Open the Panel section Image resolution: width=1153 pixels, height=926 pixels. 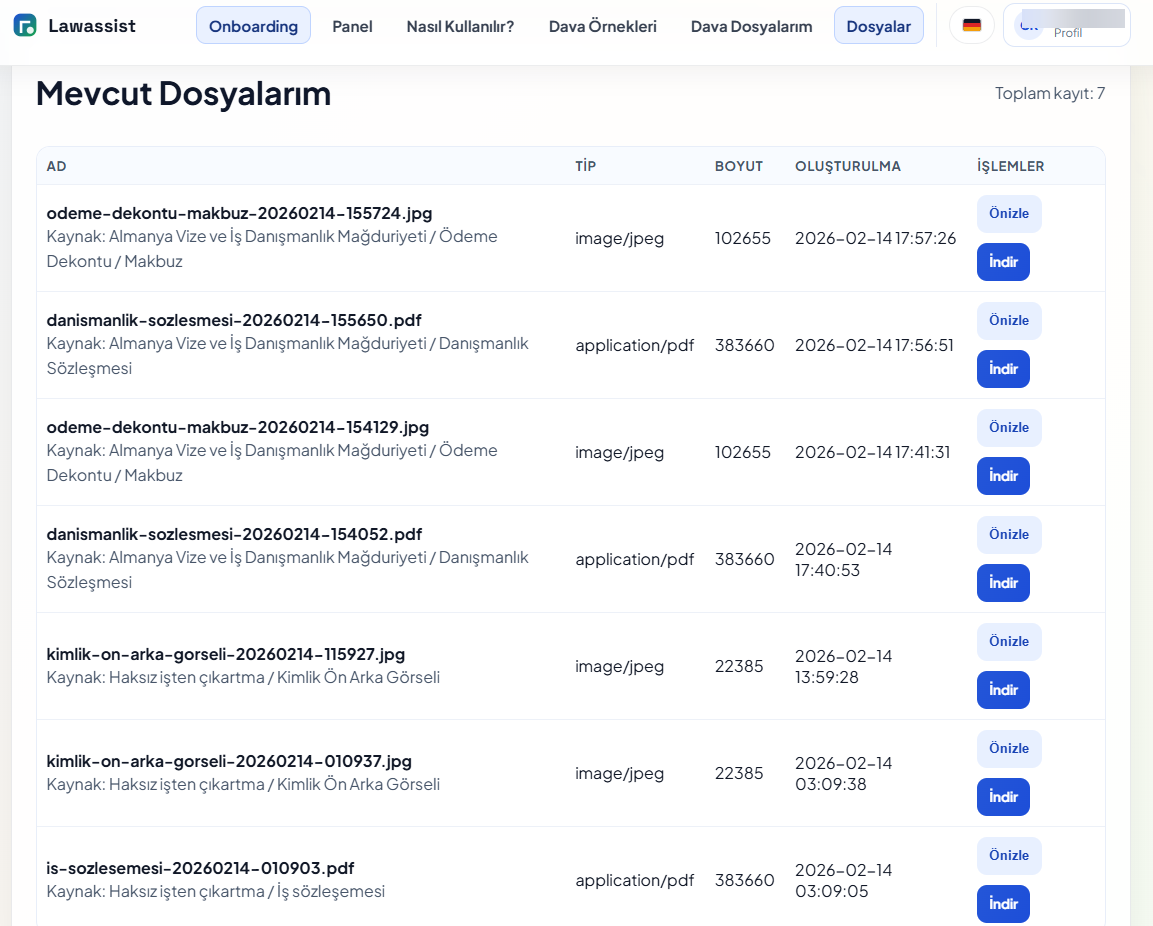coord(352,27)
